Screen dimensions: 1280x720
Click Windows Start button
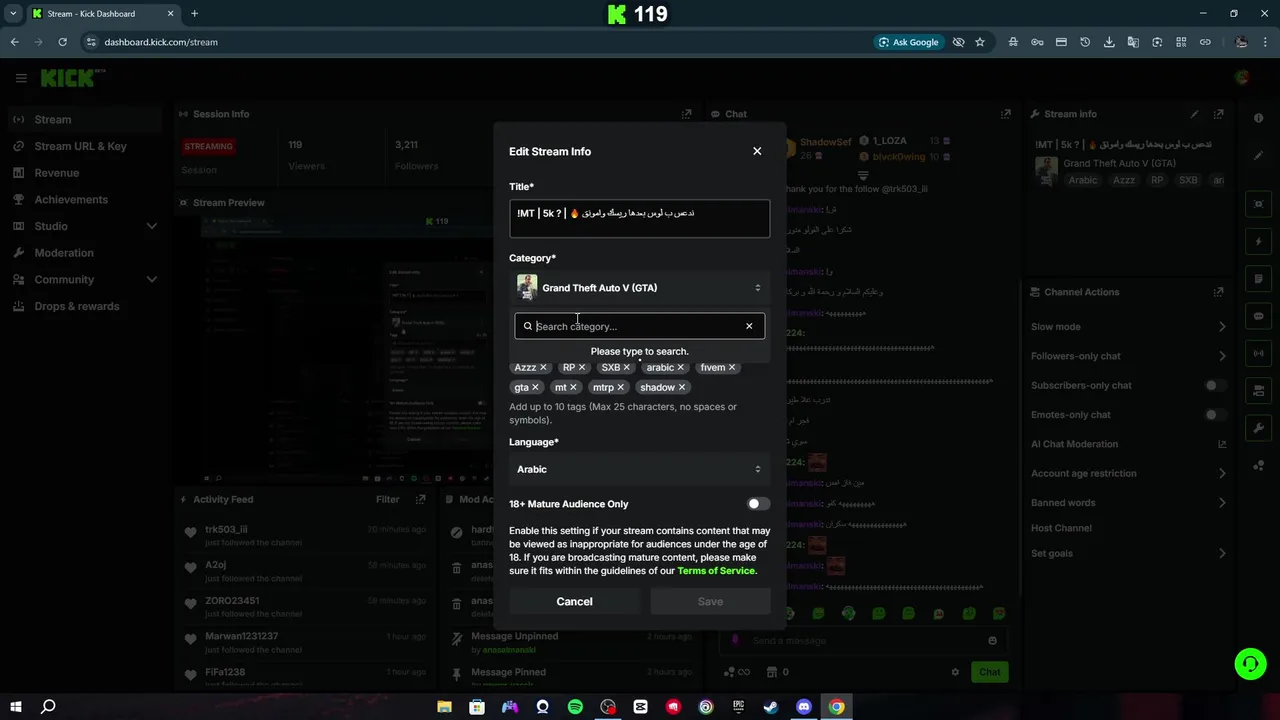click(14, 707)
